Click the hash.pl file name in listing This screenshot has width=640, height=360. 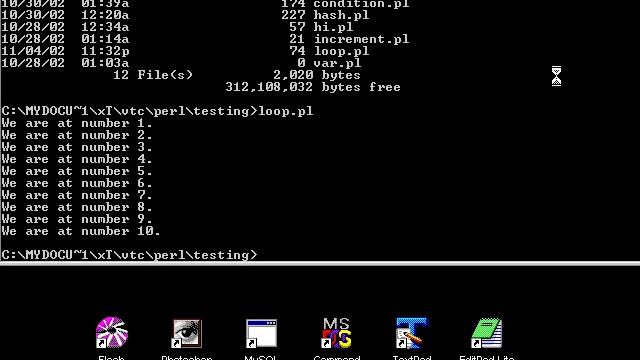click(341, 16)
